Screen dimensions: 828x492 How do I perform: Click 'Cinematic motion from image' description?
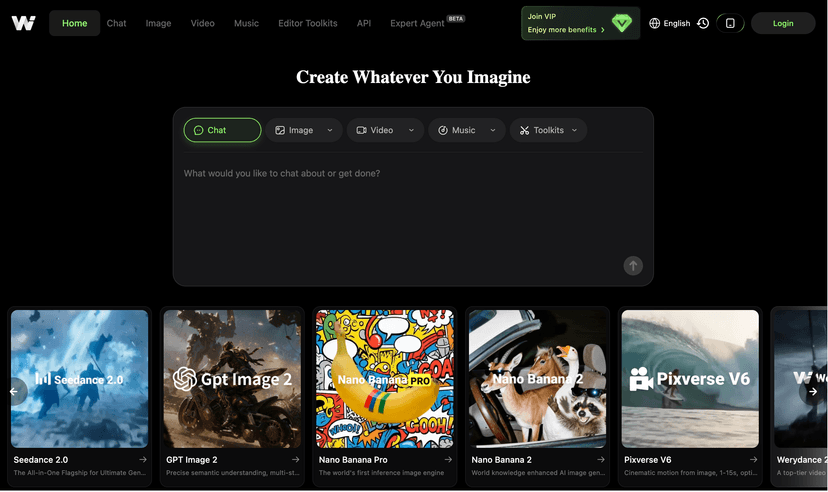coord(691,473)
